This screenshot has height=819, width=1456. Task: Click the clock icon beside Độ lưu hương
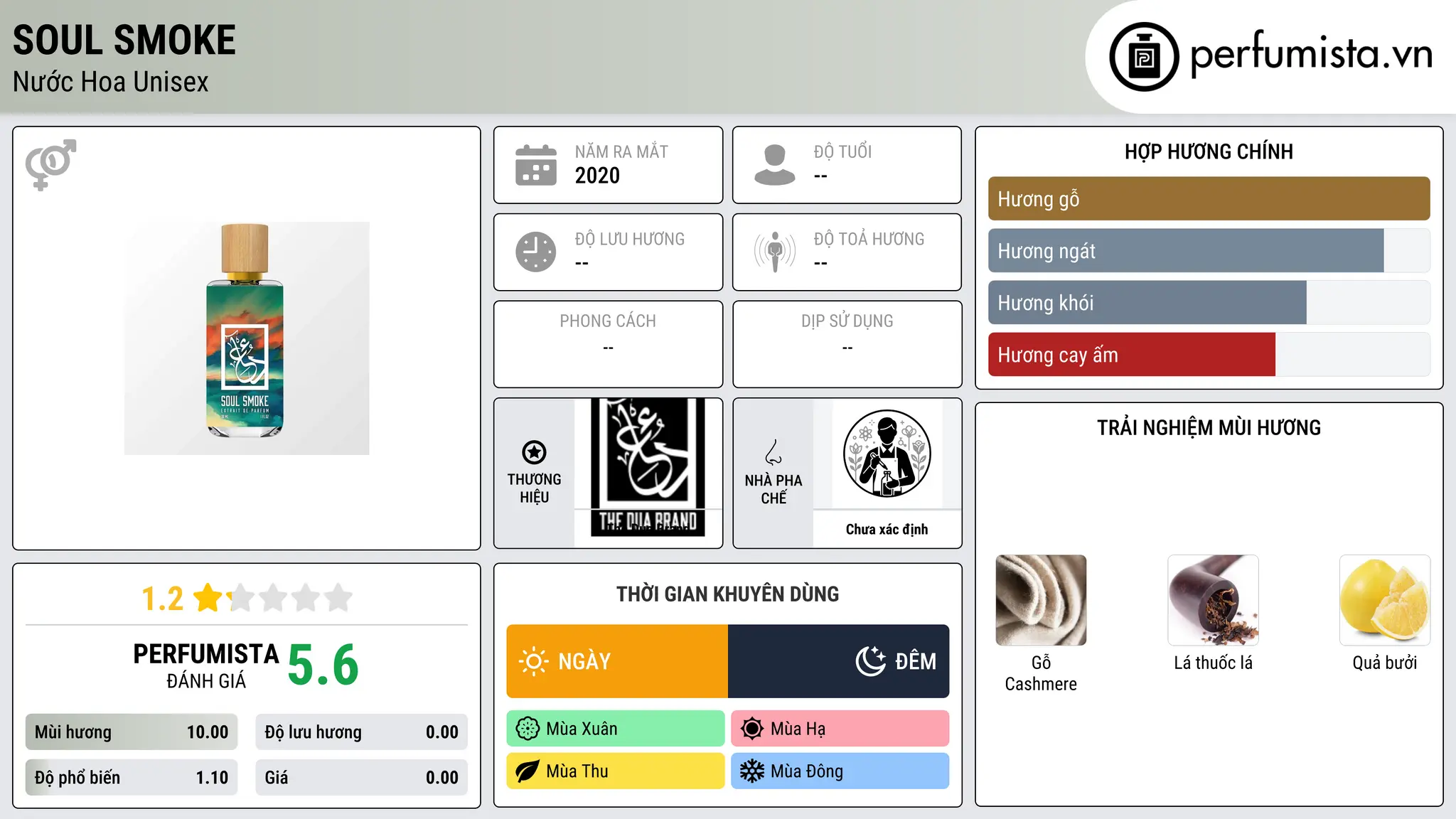pyautogui.click(x=536, y=252)
